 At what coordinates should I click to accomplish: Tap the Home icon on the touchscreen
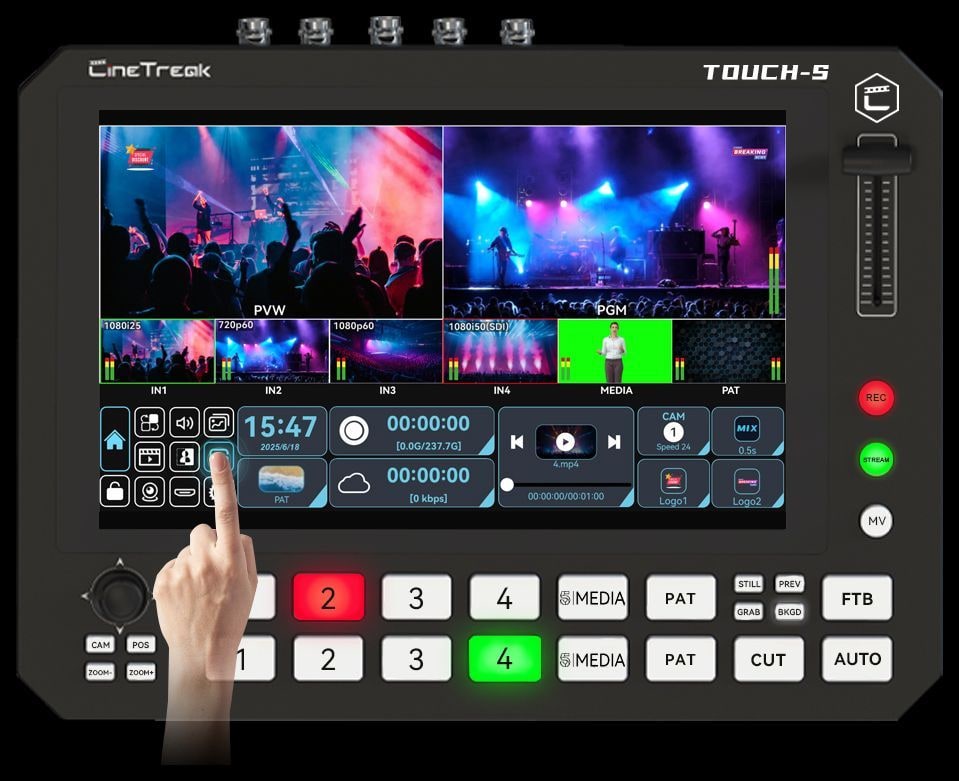click(115, 439)
